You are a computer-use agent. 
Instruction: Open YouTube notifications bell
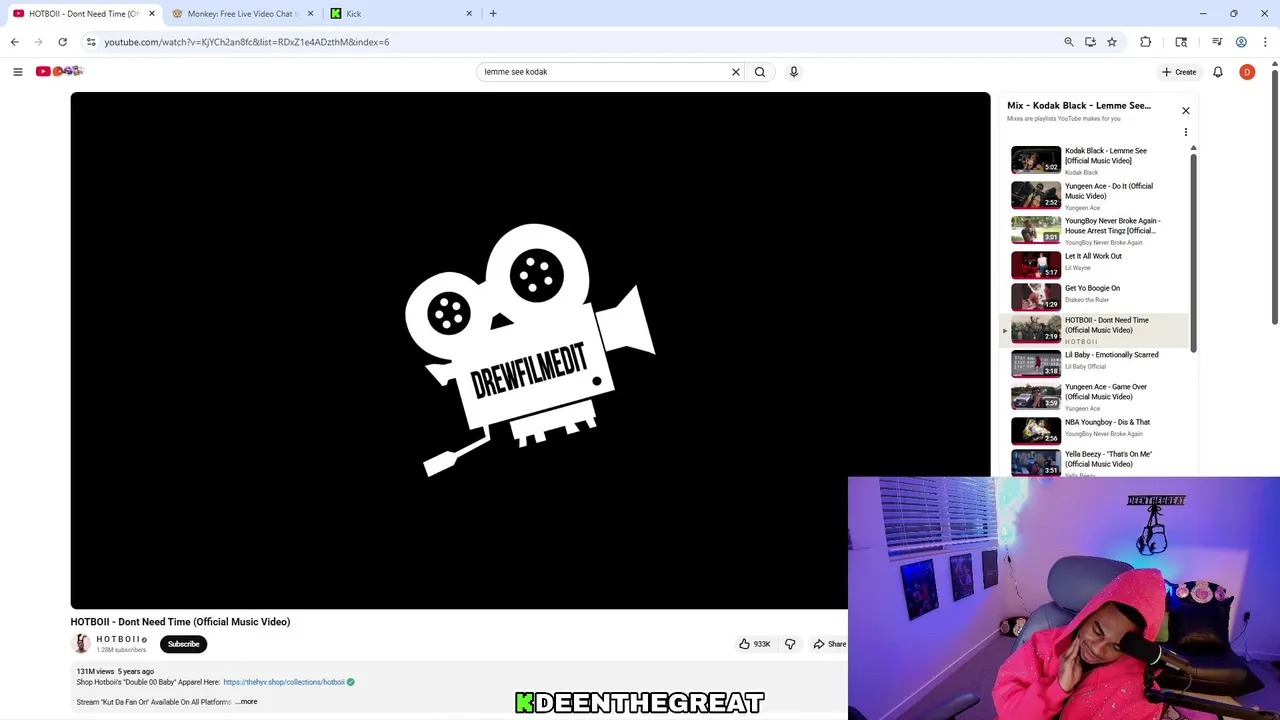[1218, 72]
